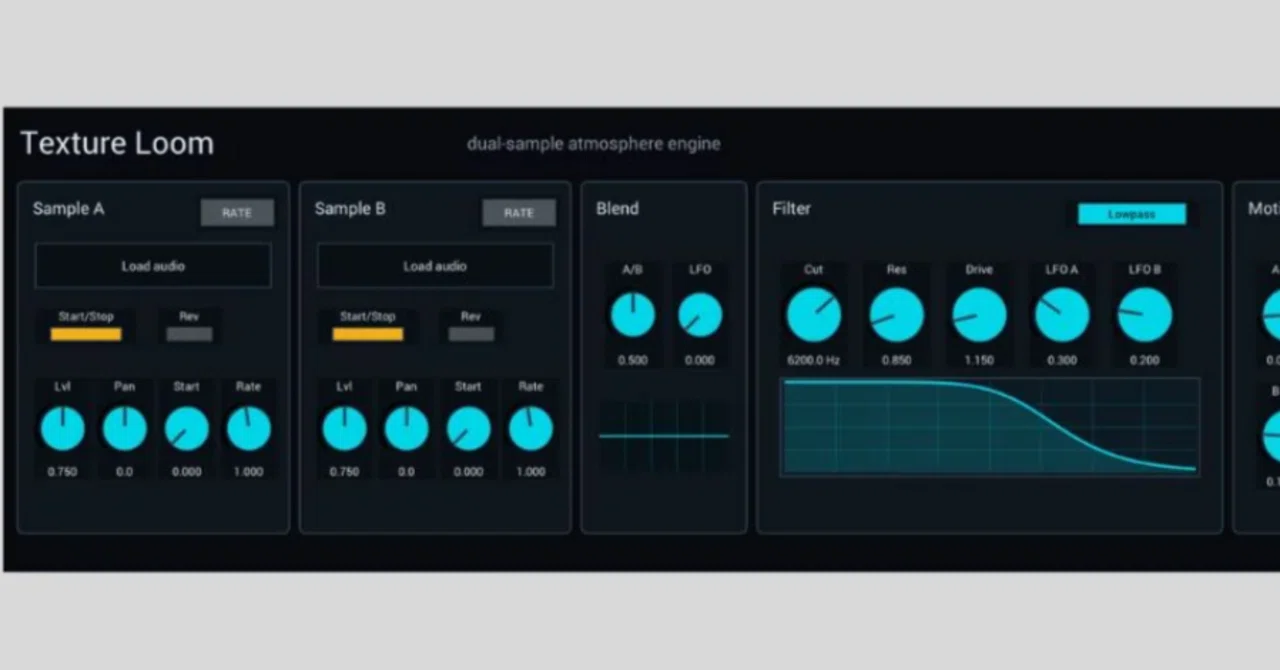The width and height of the screenshot is (1280, 670).
Task: Click the 0.500 A/B blend value
Action: (633, 360)
